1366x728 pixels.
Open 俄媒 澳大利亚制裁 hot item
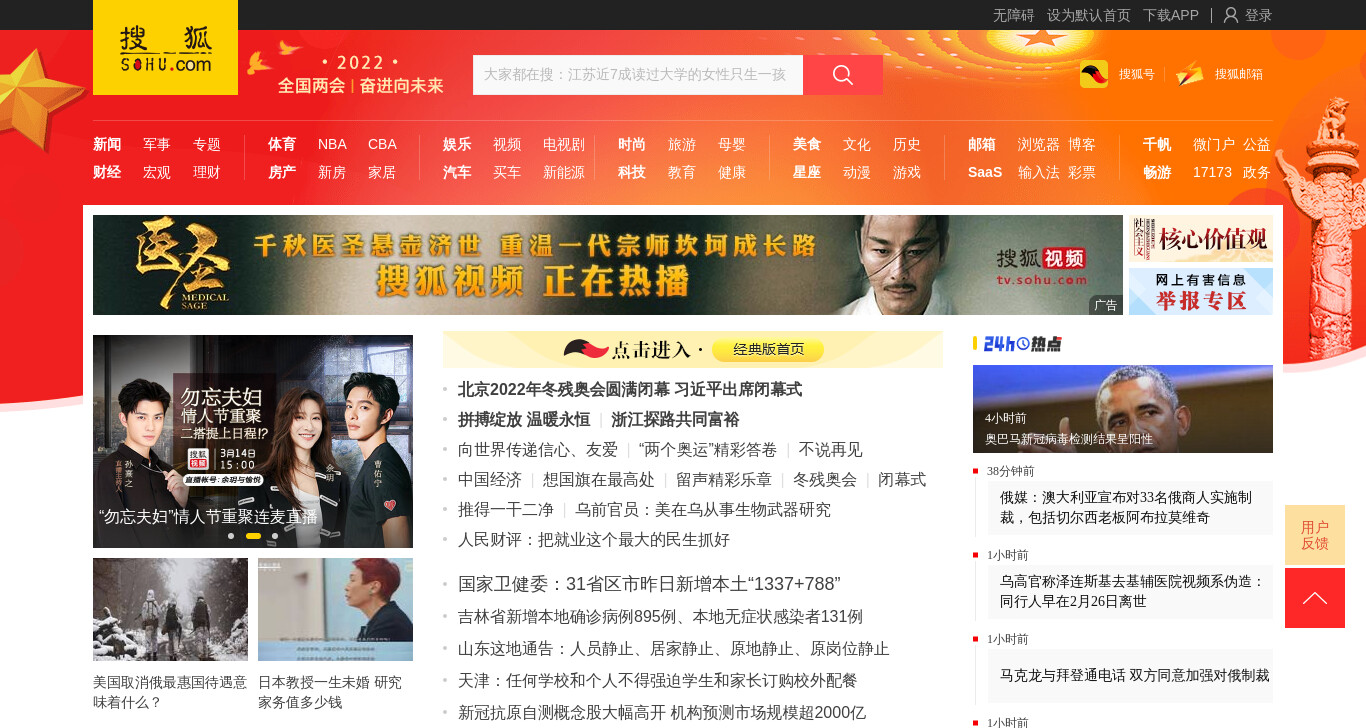1130,507
